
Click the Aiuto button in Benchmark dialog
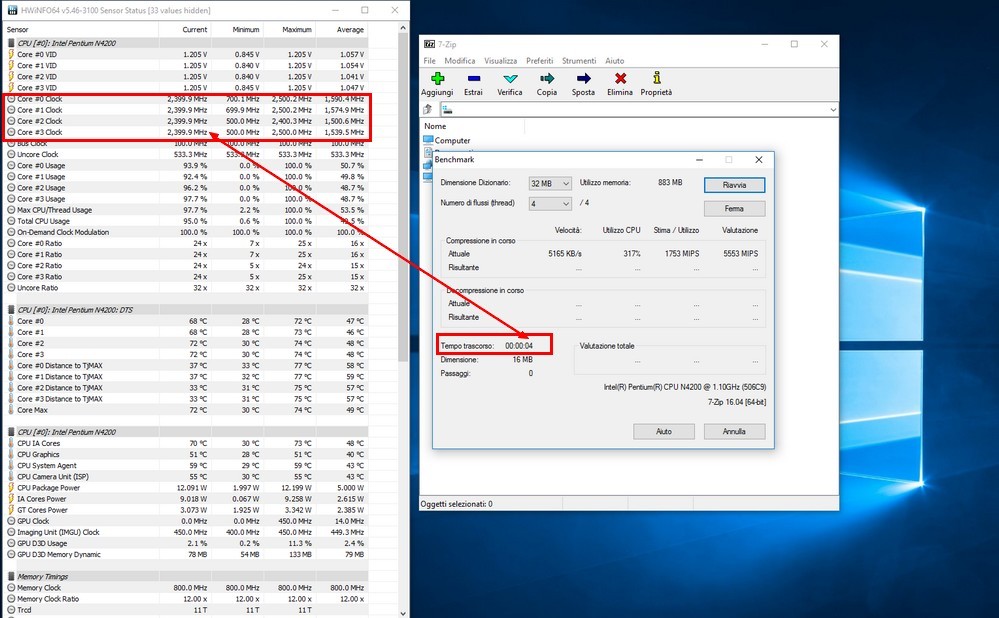(x=663, y=432)
